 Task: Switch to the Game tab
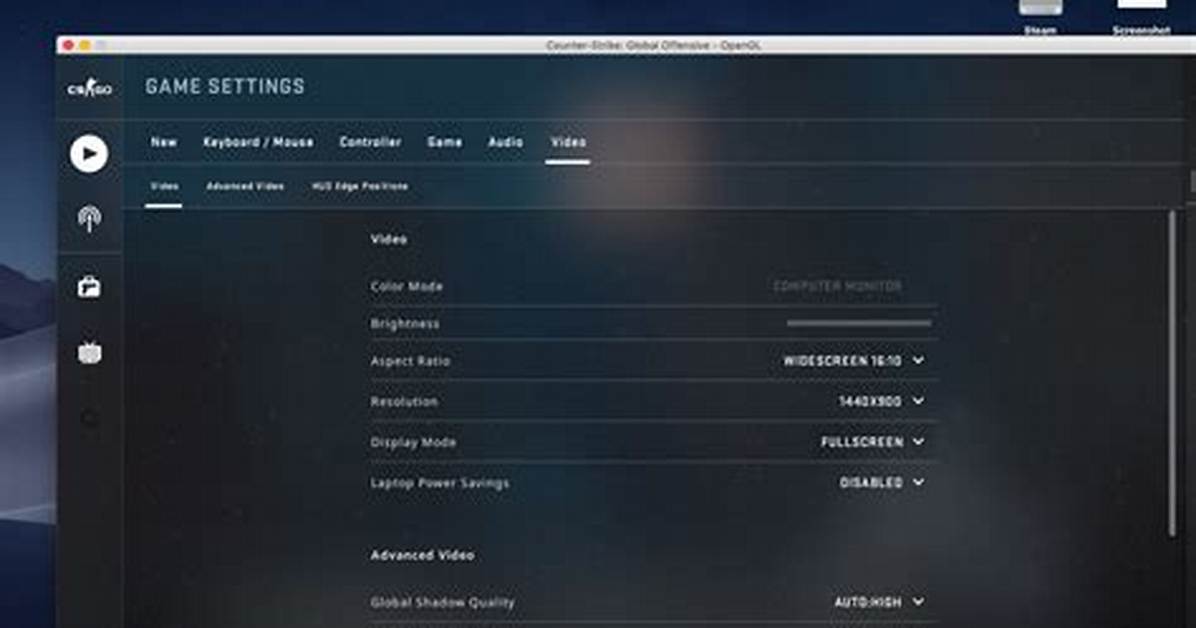point(444,142)
